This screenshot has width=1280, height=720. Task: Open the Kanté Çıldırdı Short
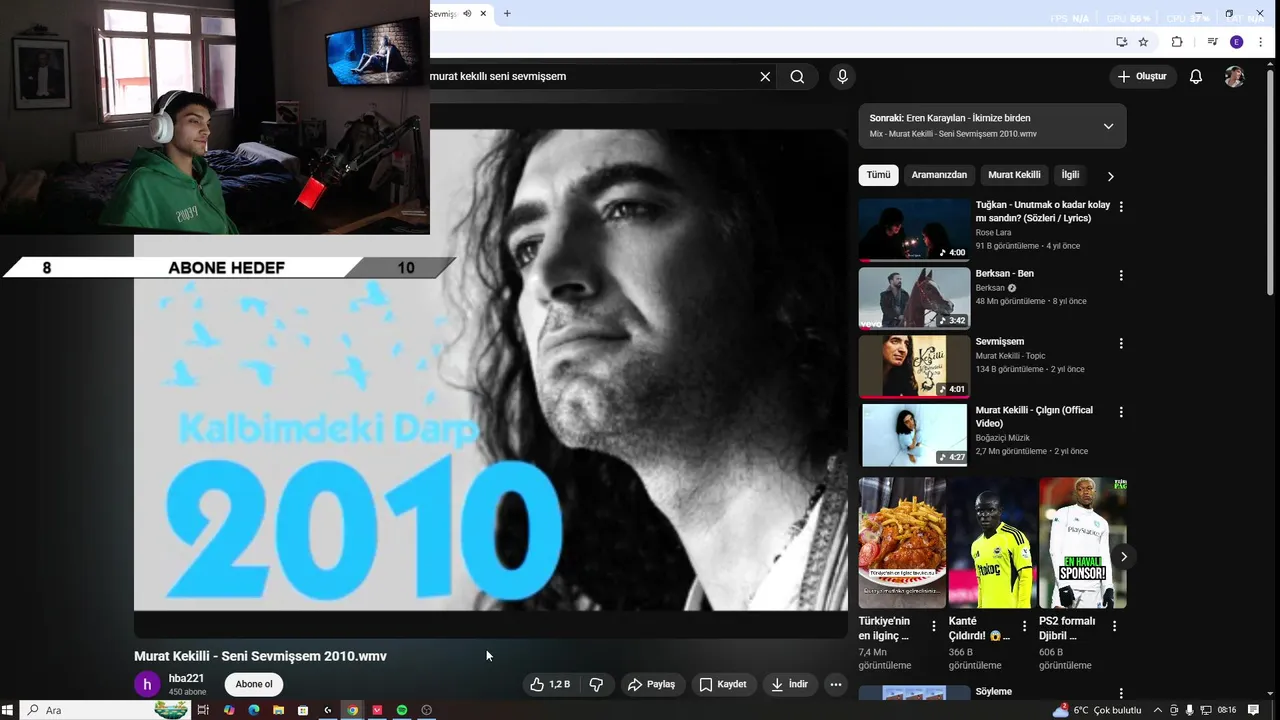(992, 543)
